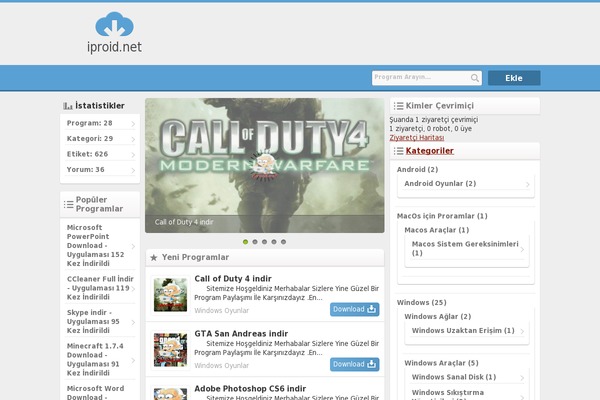Open the Etiket: 626 statistic
The height and width of the screenshot is (400, 600).
(87, 154)
